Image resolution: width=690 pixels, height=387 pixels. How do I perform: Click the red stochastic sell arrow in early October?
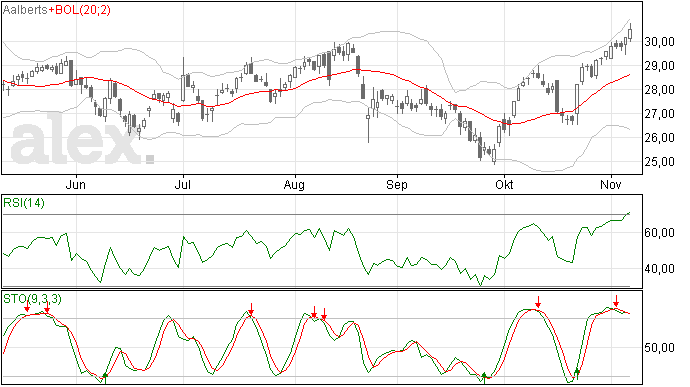click(538, 302)
